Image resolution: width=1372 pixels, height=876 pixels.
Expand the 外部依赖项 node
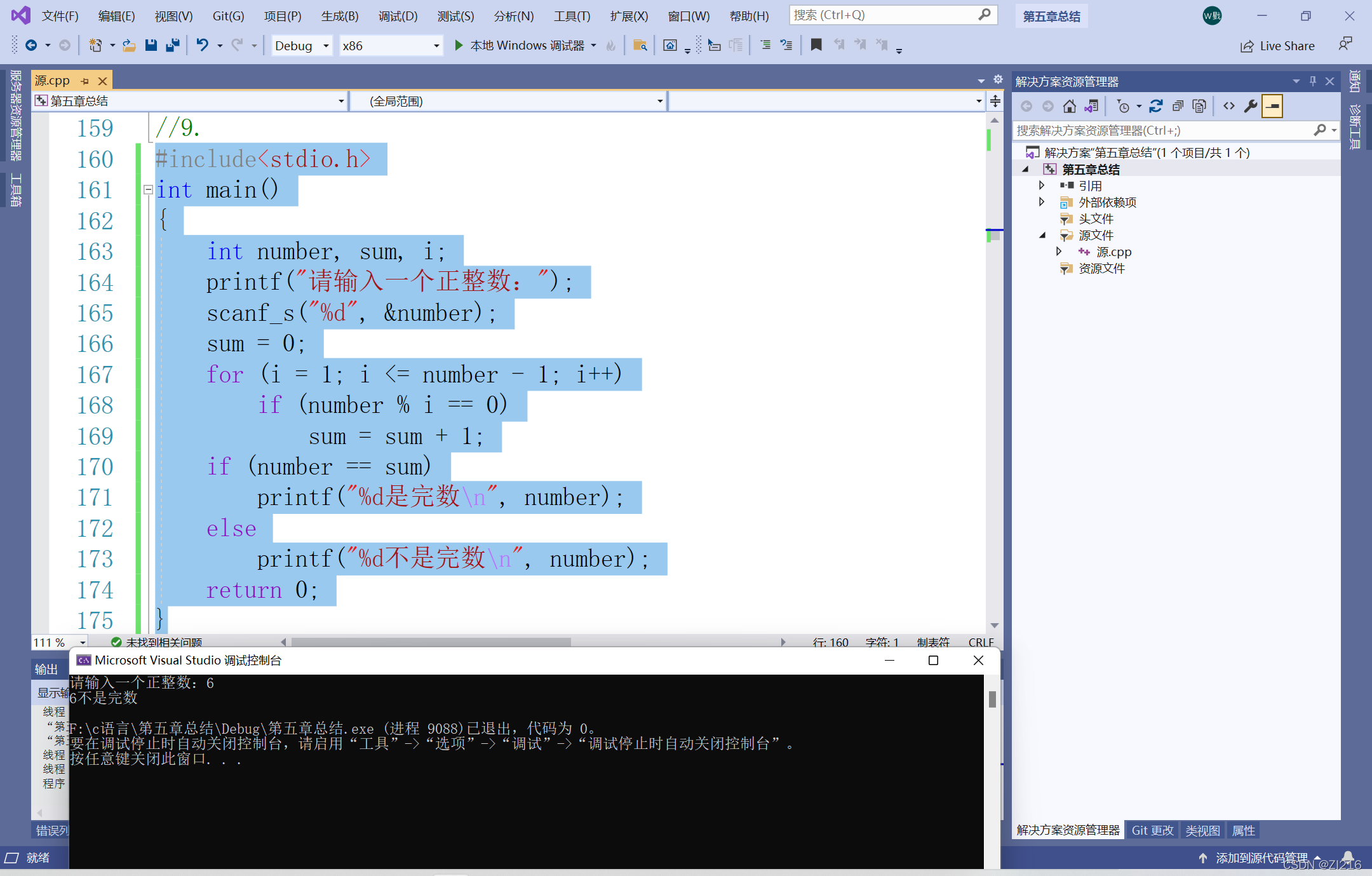(x=1042, y=202)
